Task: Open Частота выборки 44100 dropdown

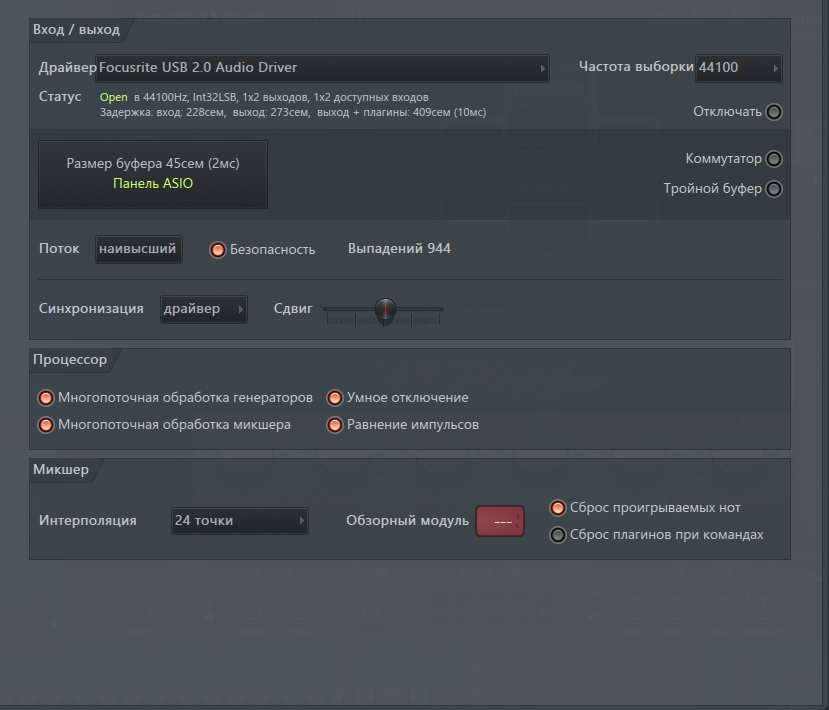Action: (738, 68)
